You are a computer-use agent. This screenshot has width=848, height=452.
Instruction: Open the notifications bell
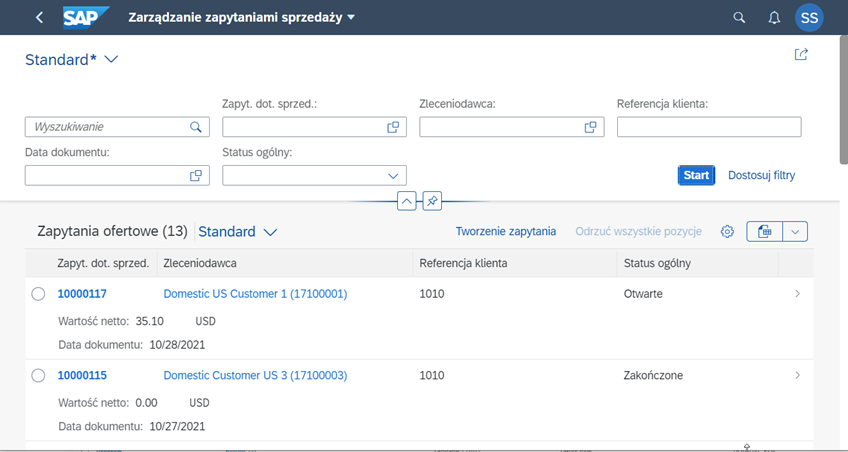point(774,17)
